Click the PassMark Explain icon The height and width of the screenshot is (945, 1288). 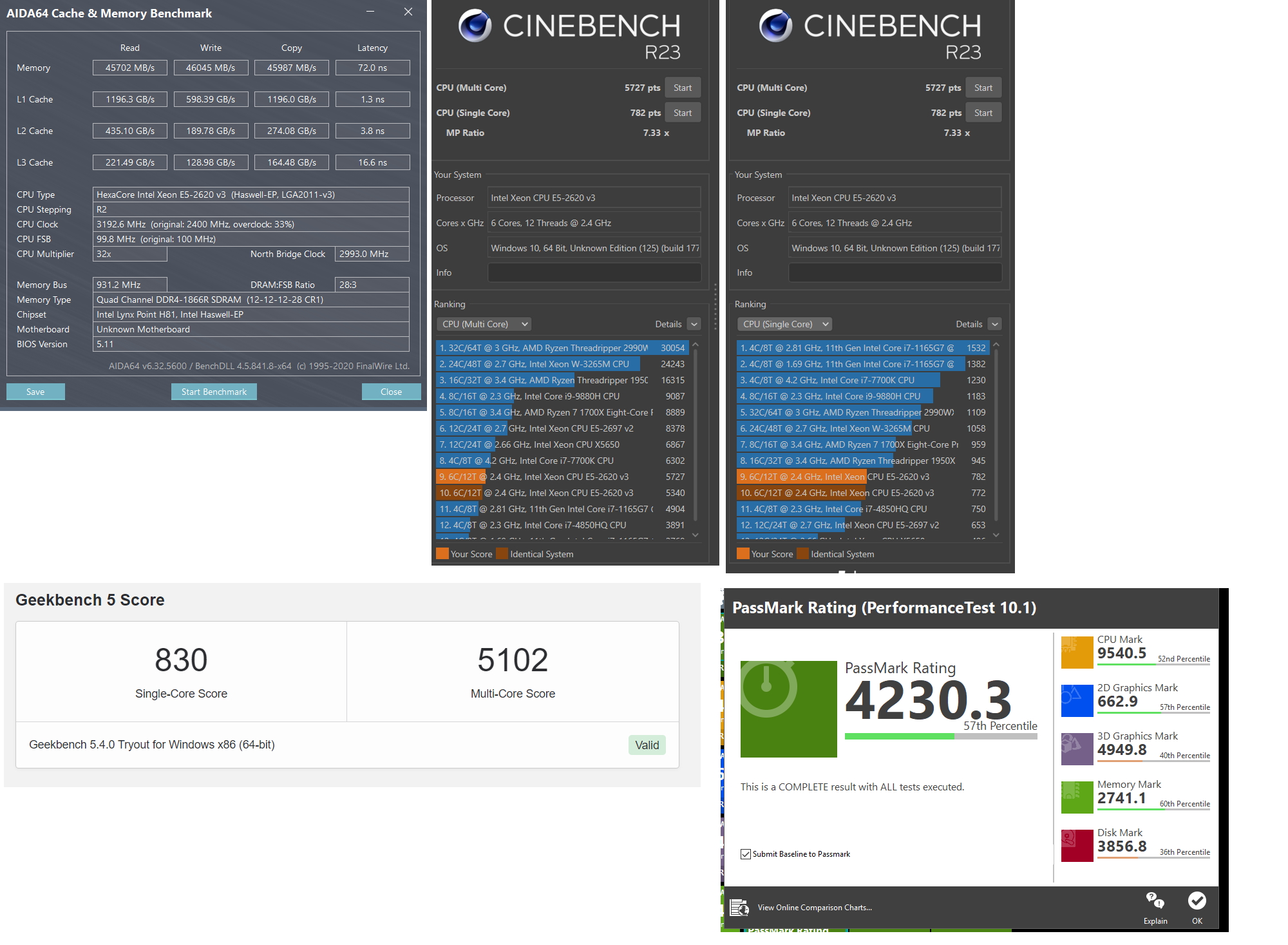(x=1155, y=901)
